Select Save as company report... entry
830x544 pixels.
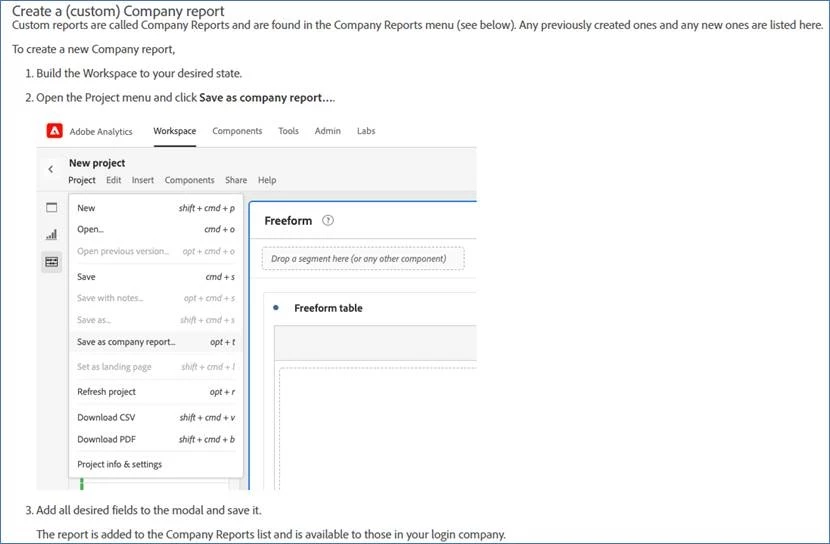(x=156, y=342)
